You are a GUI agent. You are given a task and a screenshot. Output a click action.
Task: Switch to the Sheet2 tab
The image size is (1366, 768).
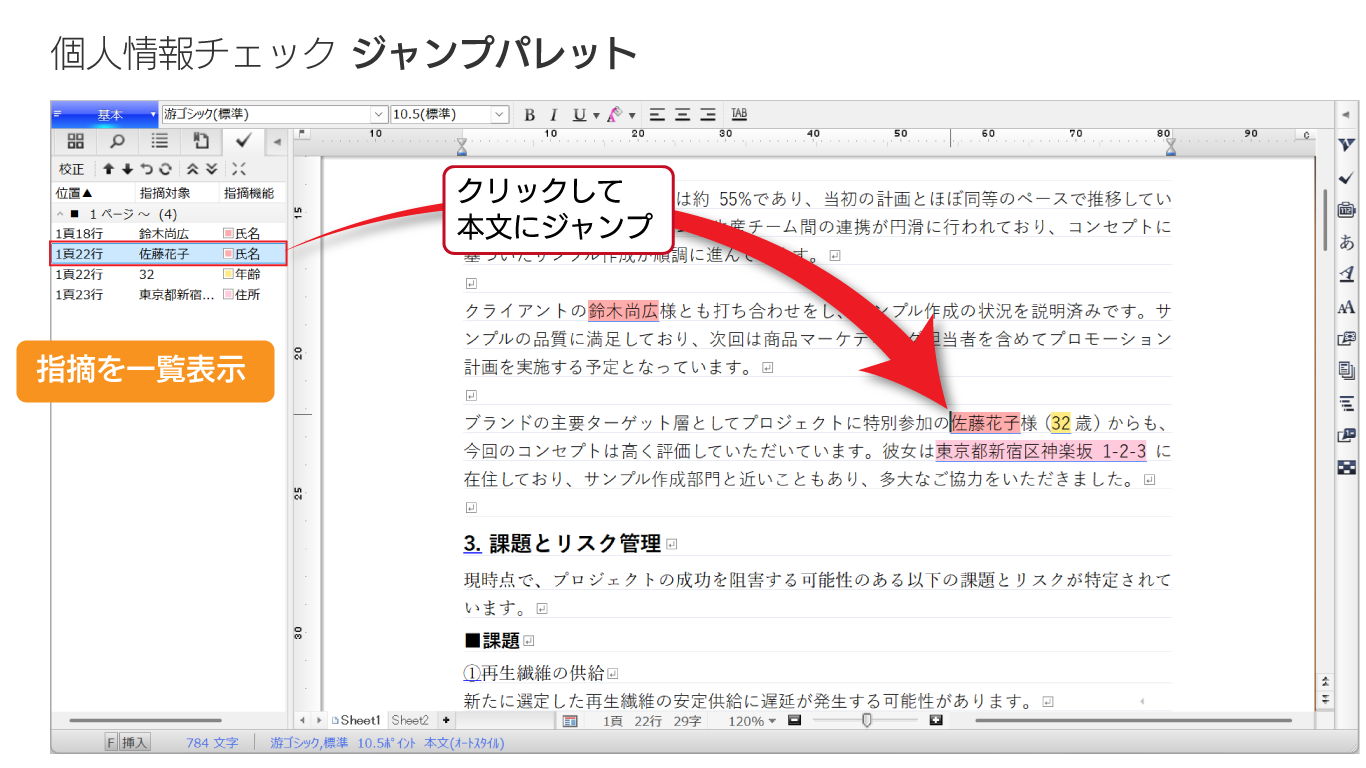pyautogui.click(x=410, y=720)
